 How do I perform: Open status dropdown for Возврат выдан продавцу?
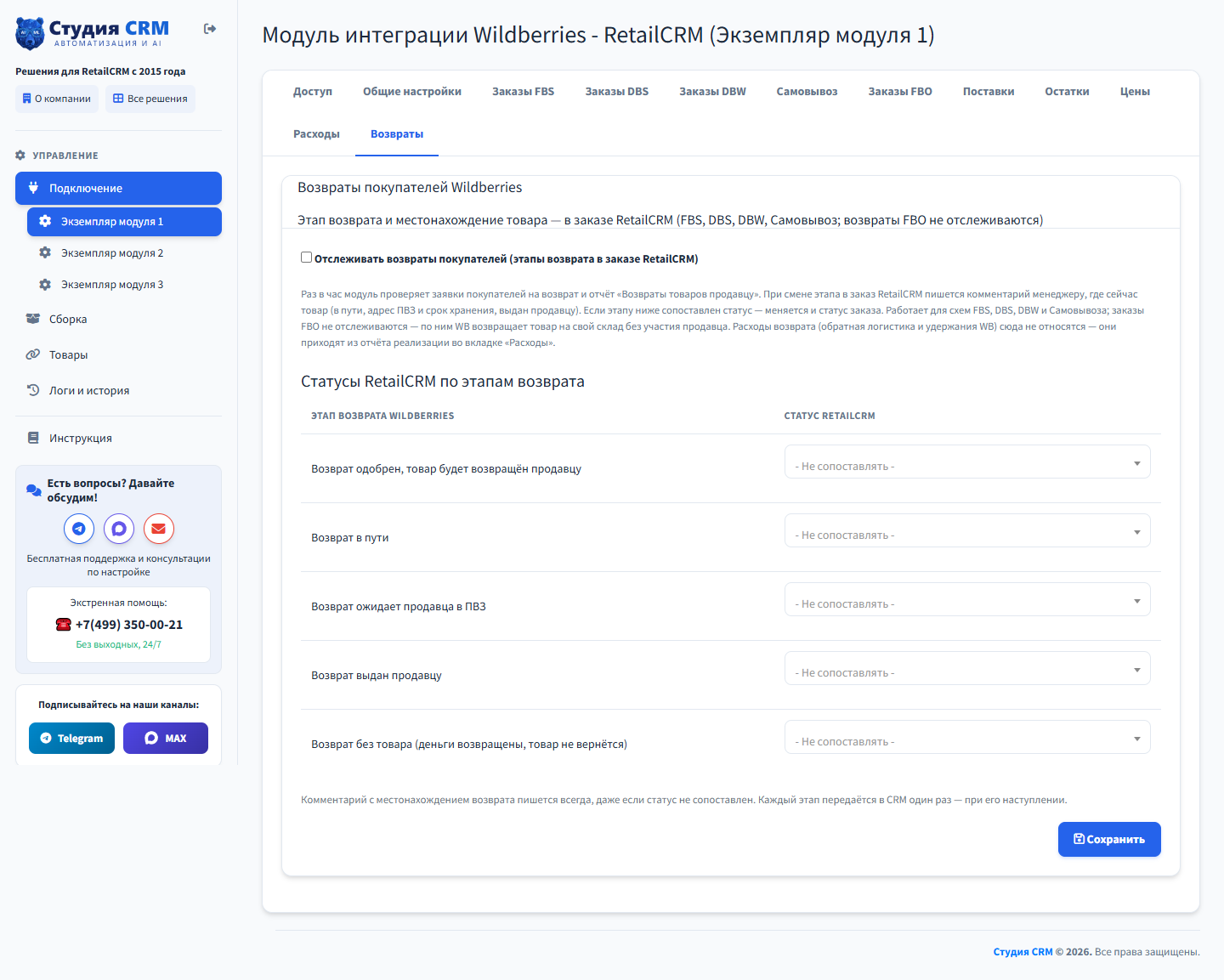[967, 668]
